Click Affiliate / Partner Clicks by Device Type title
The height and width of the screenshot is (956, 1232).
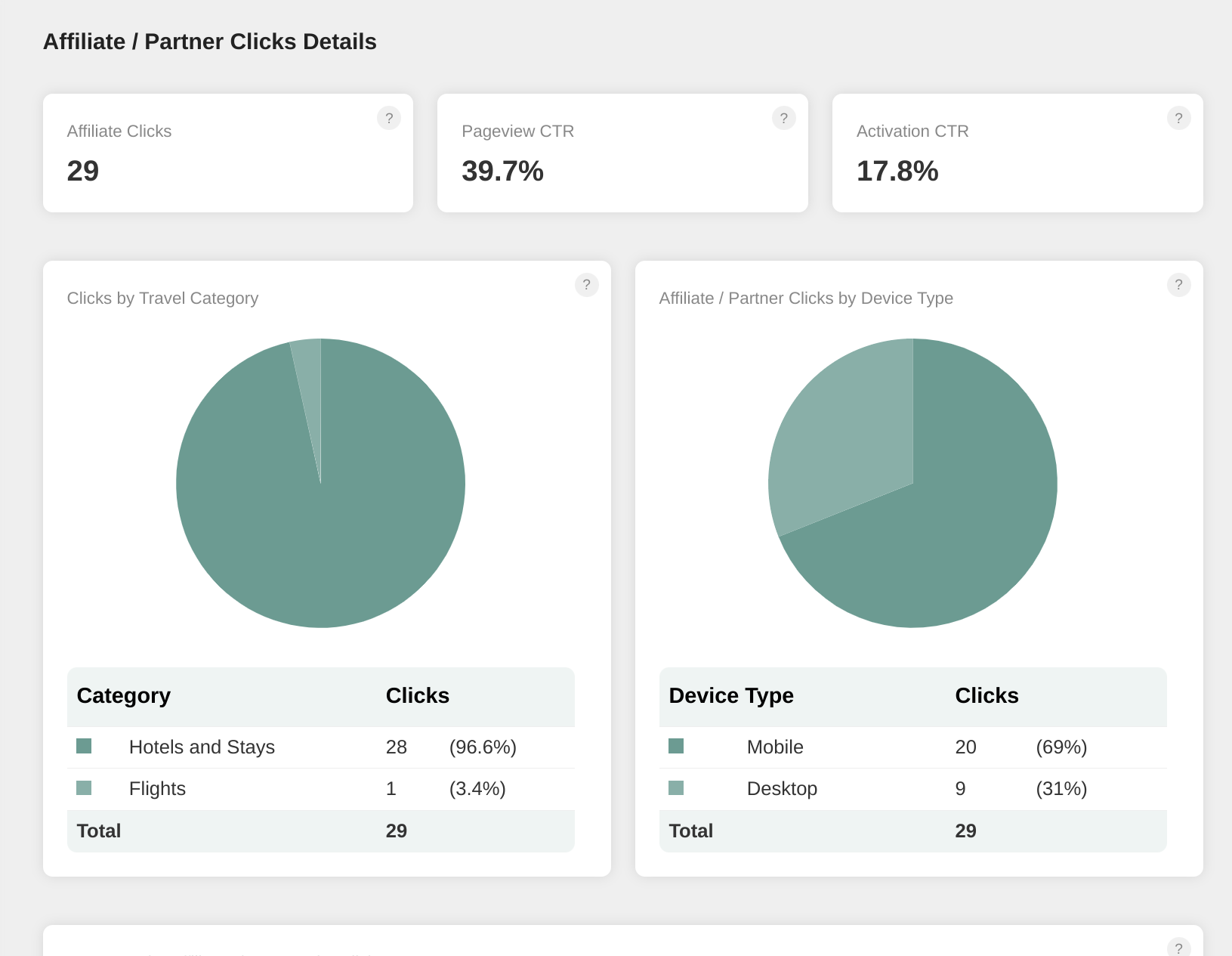click(x=806, y=298)
